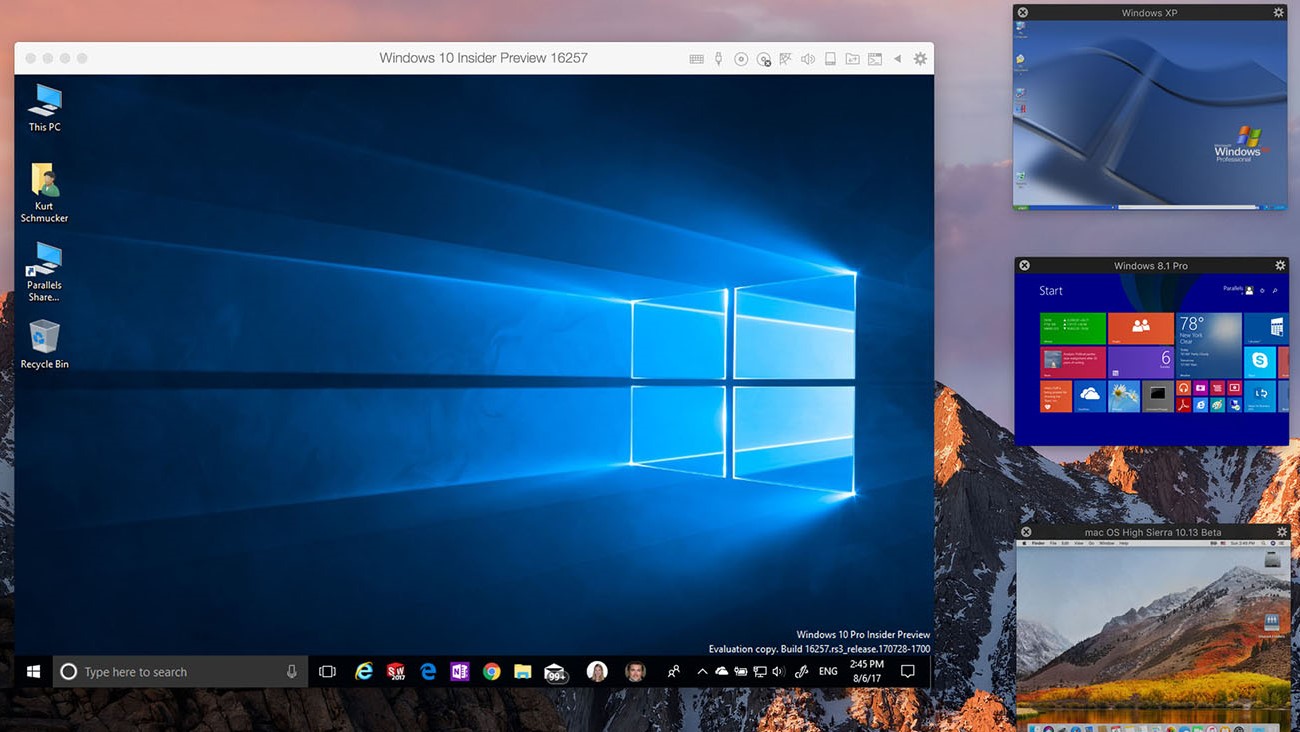Click the network tray icon on taskbar
Screen dimensions: 1300x732
(x=760, y=672)
